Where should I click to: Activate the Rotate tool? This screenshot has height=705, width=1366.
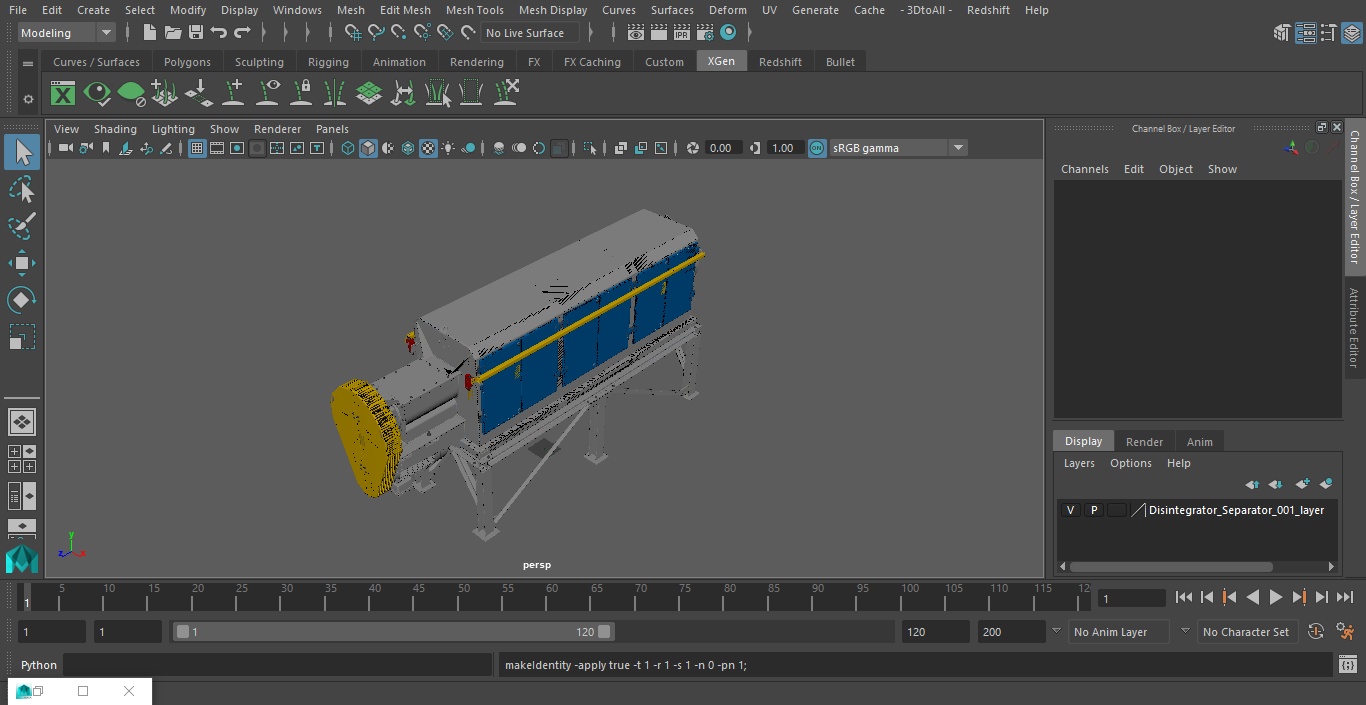(22, 300)
